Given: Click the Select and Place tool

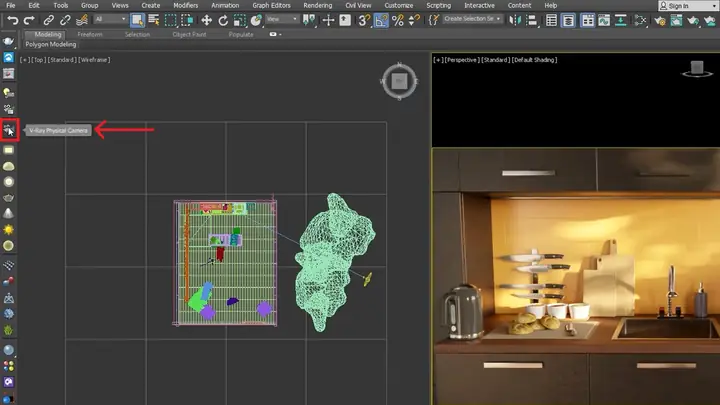Looking at the screenshot, I should (x=256, y=20).
